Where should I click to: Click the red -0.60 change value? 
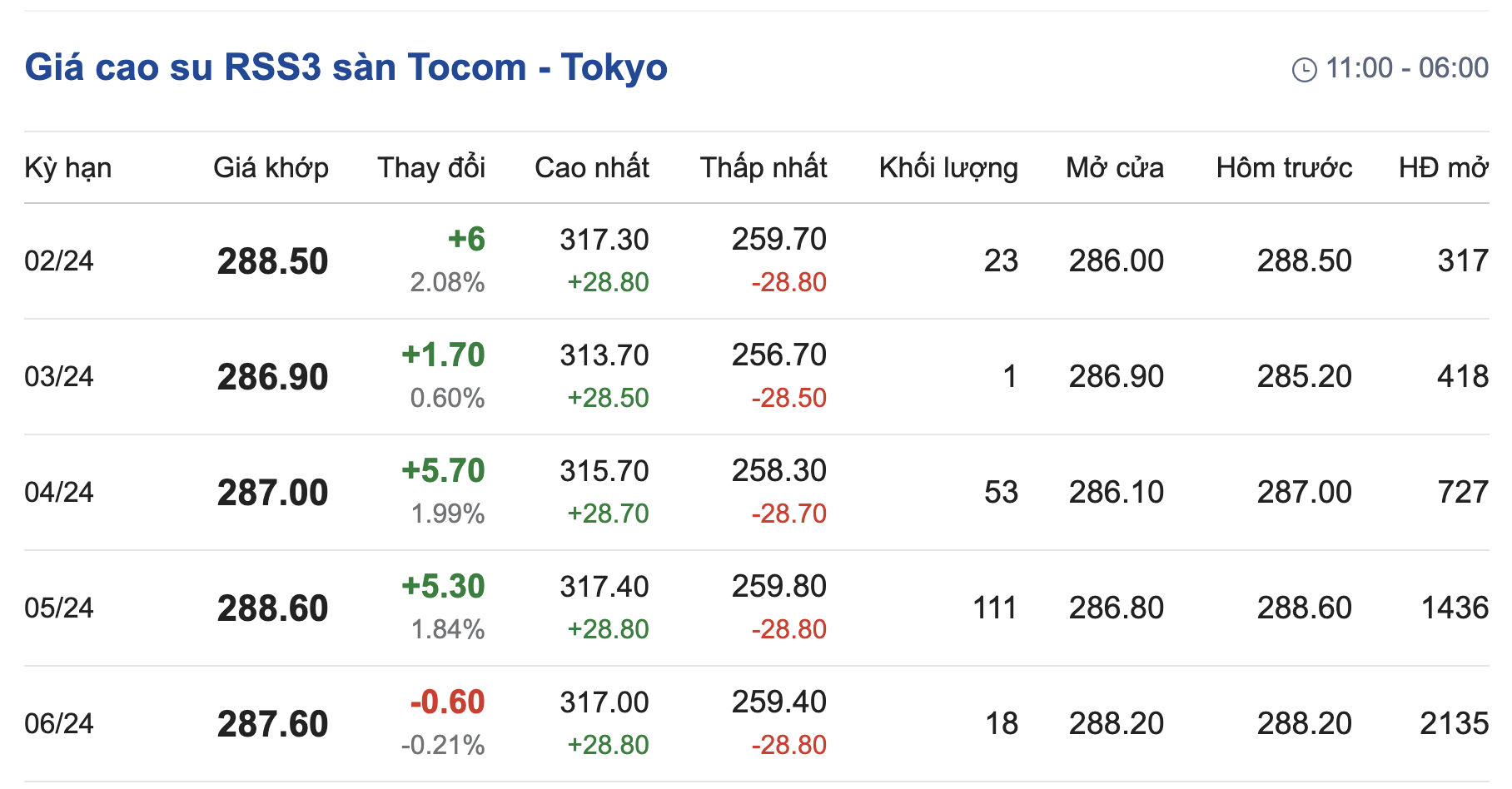(447, 702)
